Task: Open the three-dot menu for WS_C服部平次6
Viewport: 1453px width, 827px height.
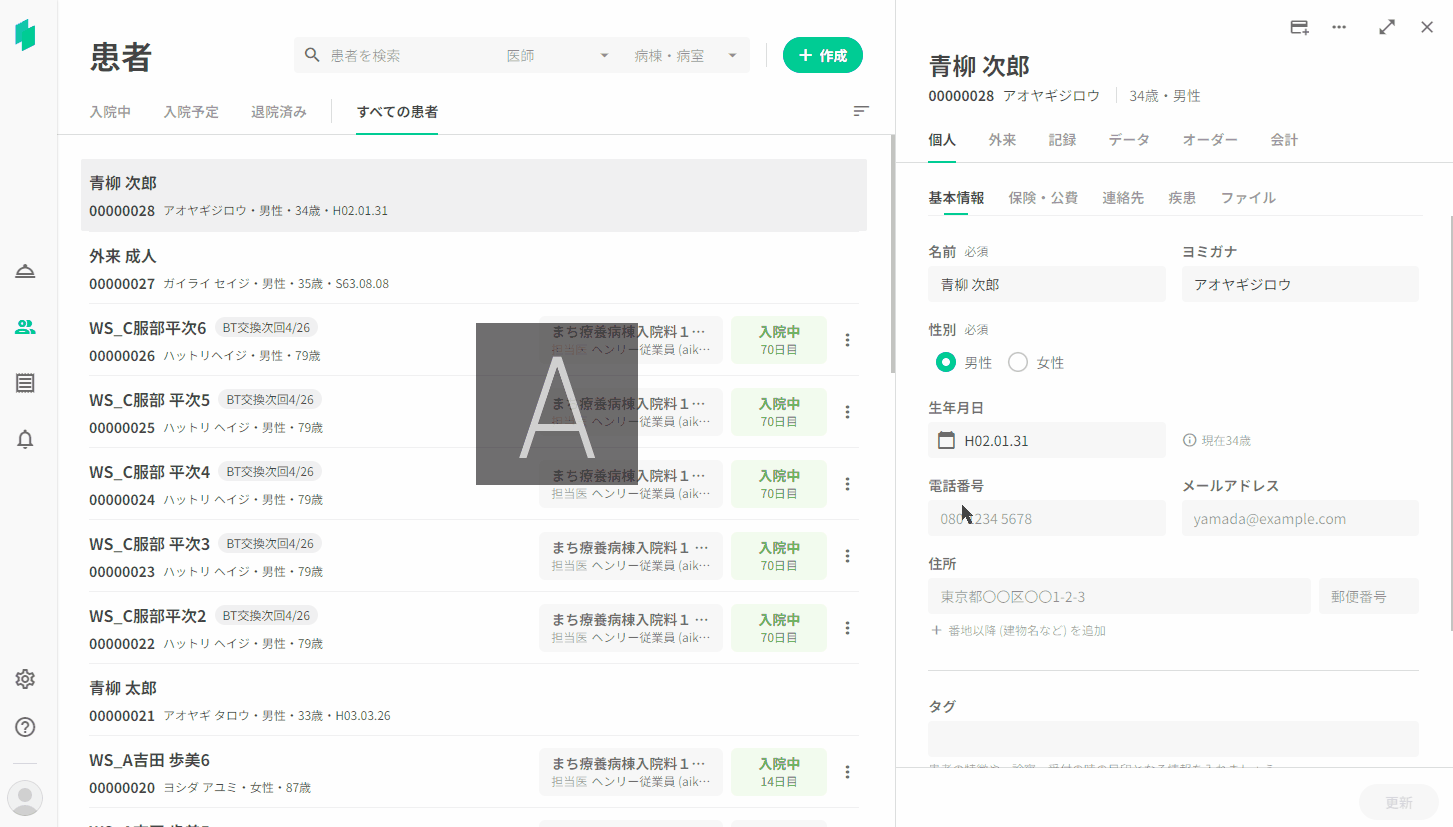Action: 847,340
